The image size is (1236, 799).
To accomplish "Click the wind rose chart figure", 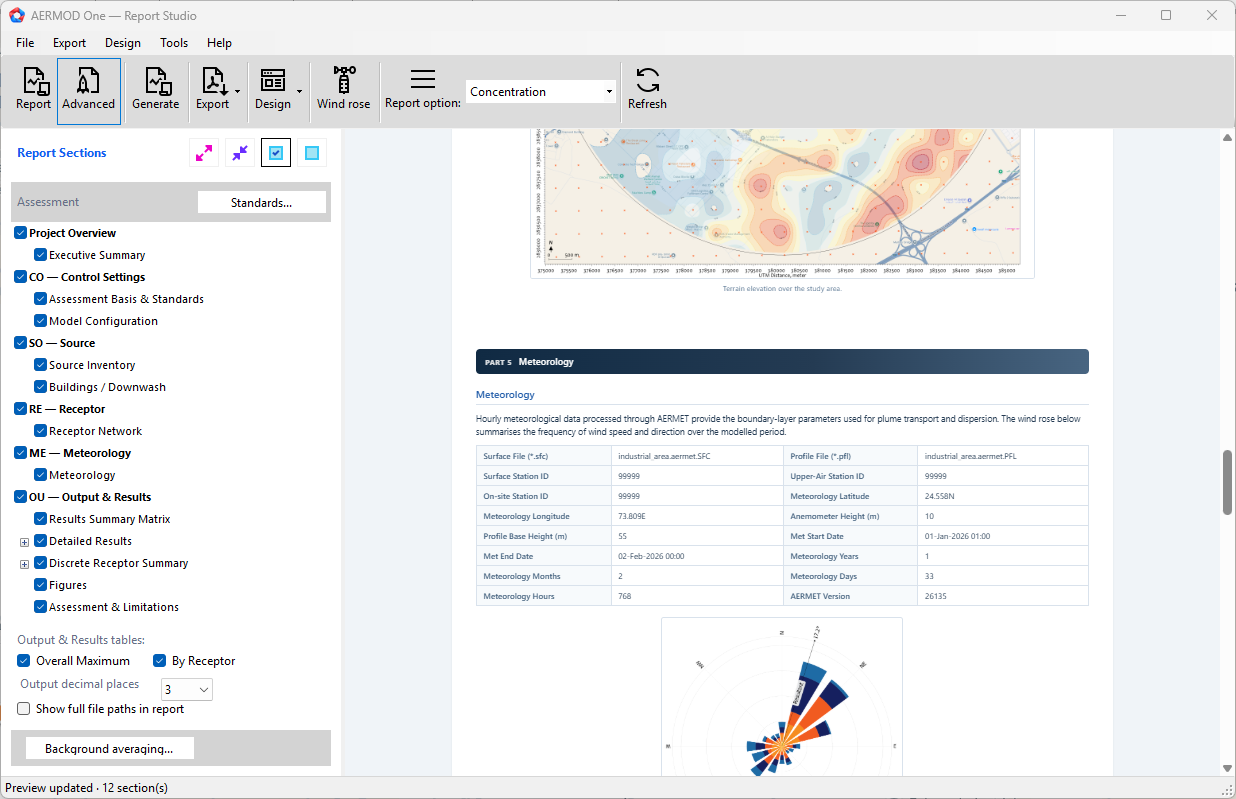I will (782, 696).
